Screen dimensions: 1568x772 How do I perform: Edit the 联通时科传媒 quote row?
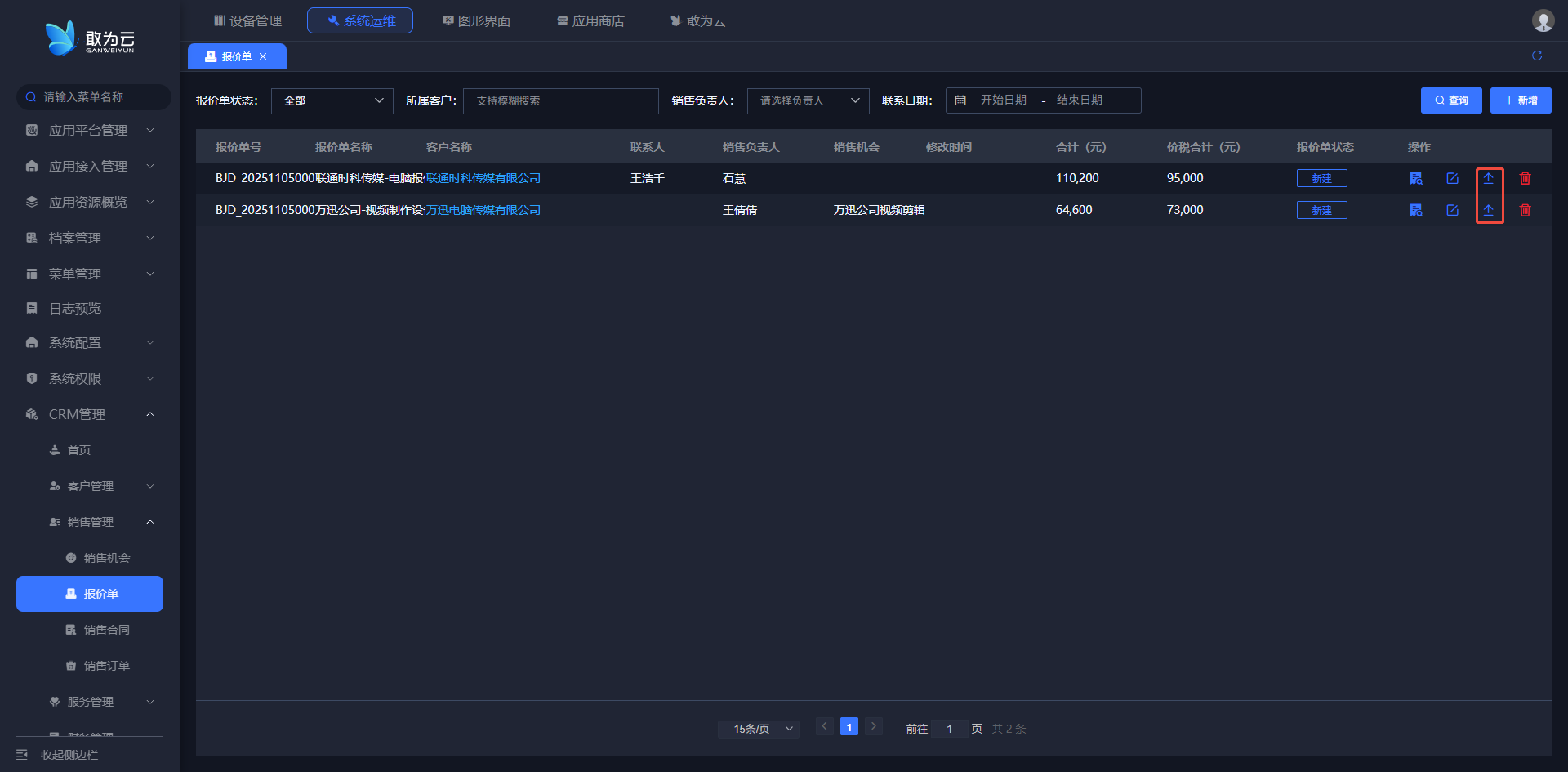[x=1452, y=178]
